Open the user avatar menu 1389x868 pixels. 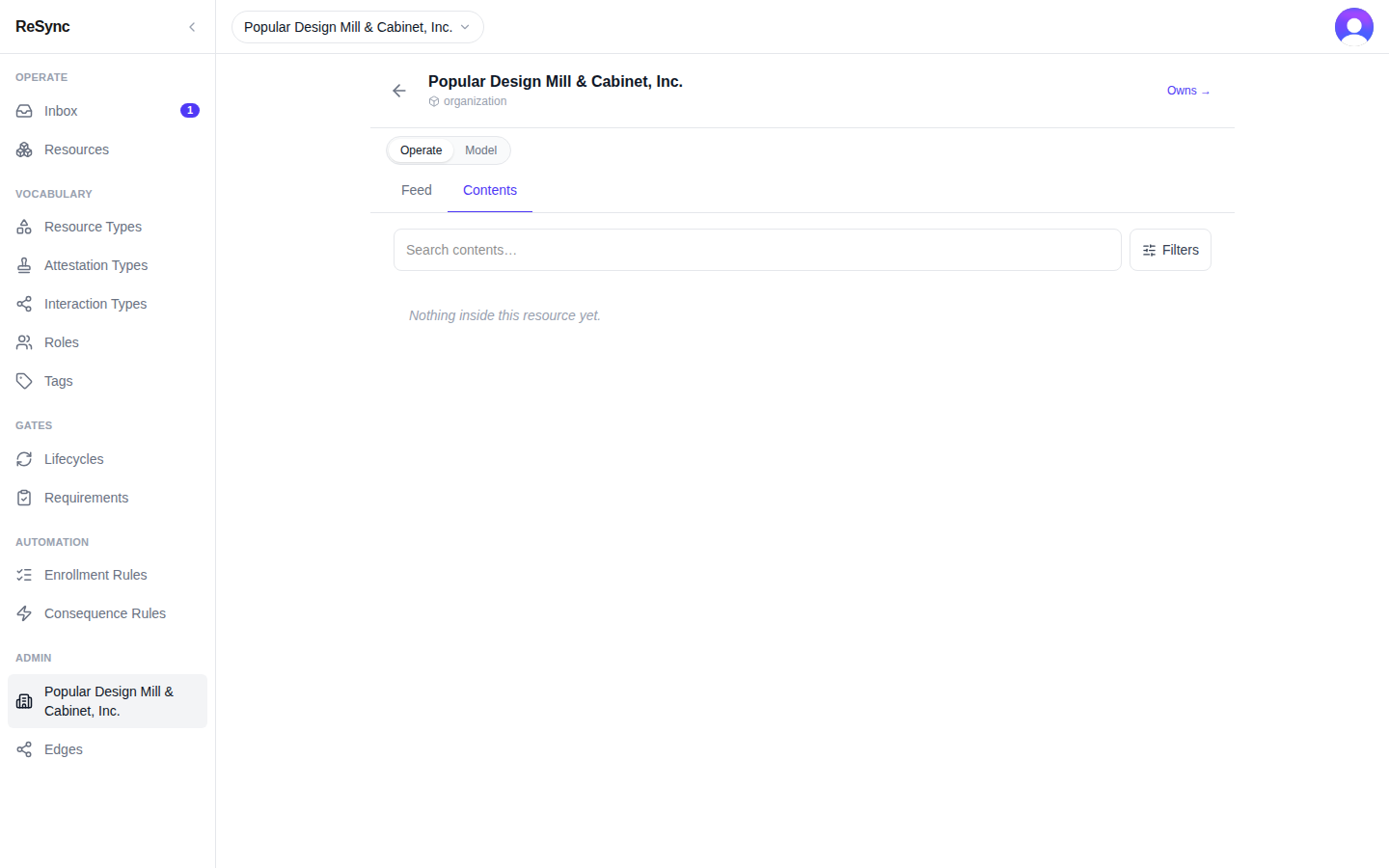tap(1354, 27)
